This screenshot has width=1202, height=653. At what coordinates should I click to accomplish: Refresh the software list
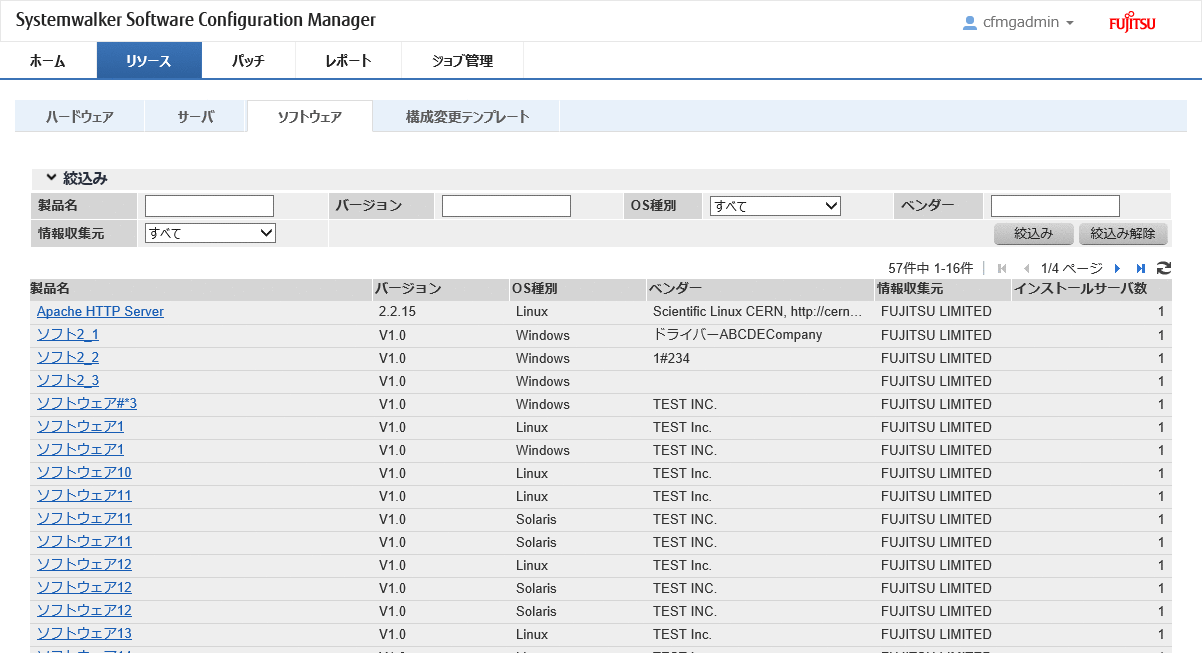pos(1164,268)
